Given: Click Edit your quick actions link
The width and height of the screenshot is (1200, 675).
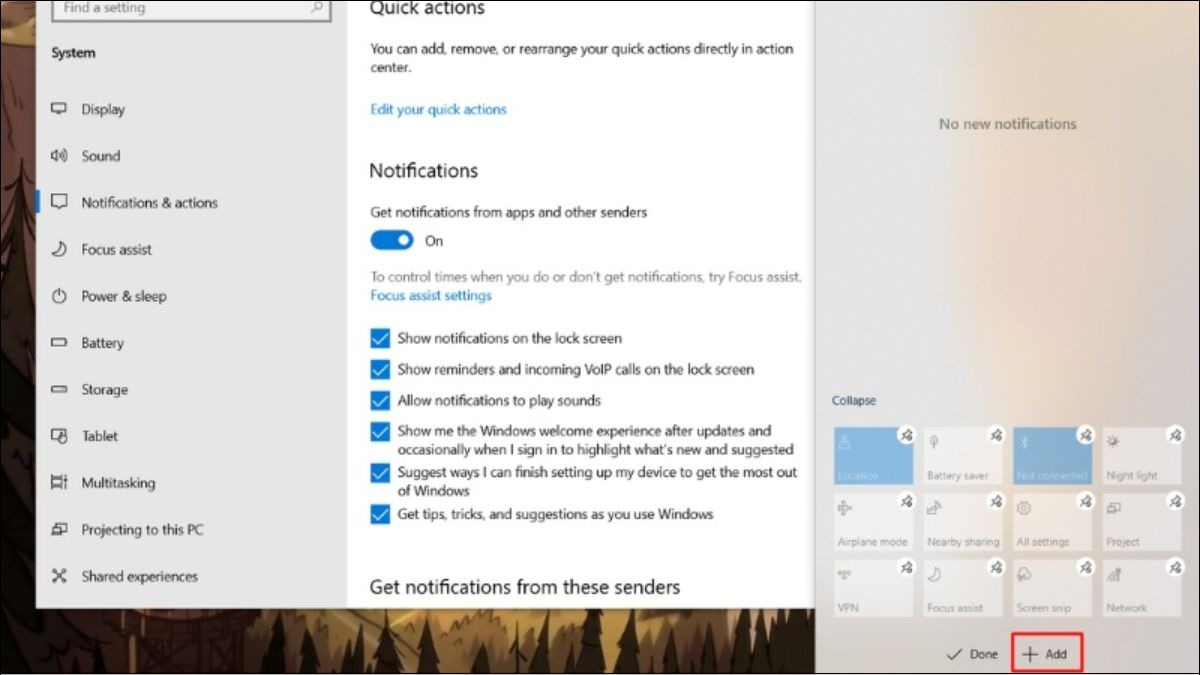Looking at the screenshot, I should pyautogui.click(x=438, y=109).
